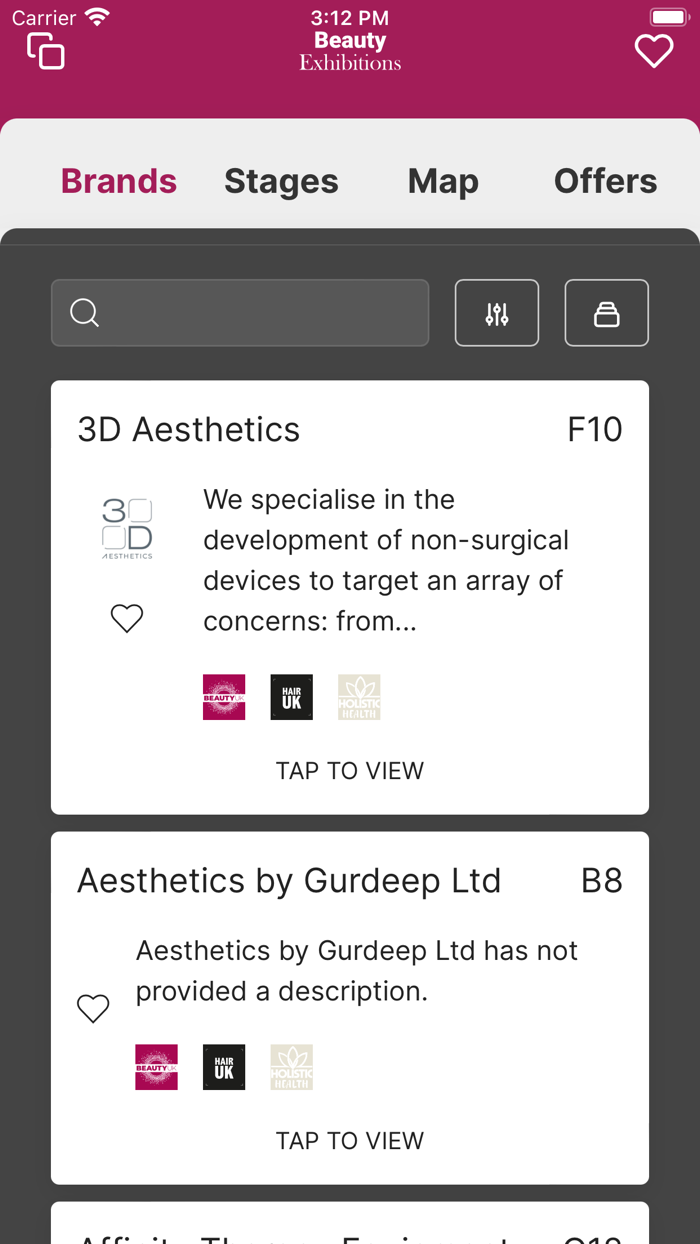The height and width of the screenshot is (1244, 700).
Task: Switch to the Stages tab
Action: (x=281, y=181)
